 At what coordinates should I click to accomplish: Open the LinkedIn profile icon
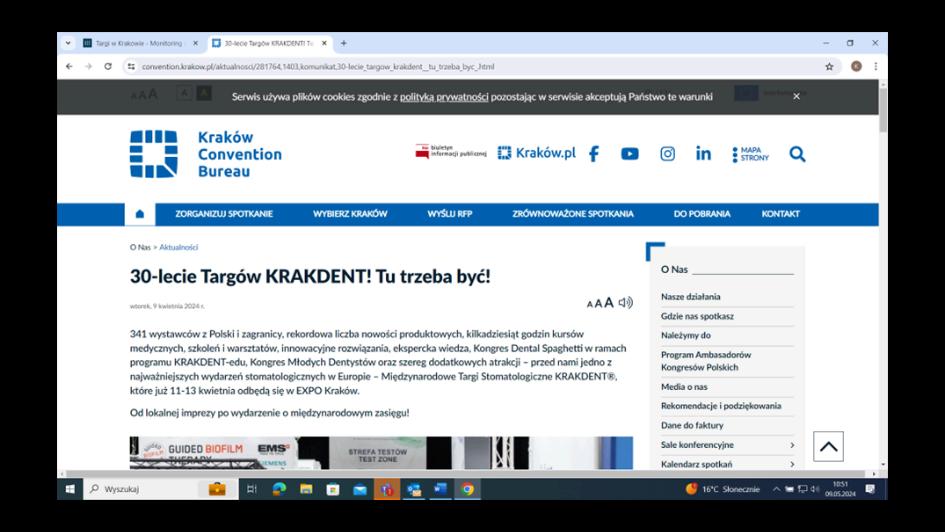click(703, 154)
